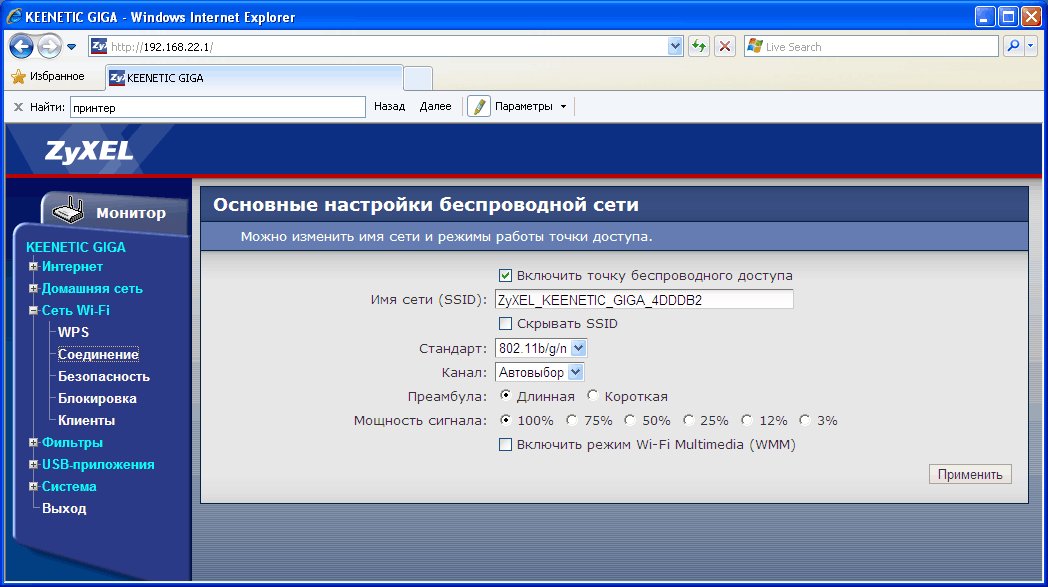The width and height of the screenshot is (1048, 587).
Task: Expand the Фильтры tree node
Action: [33, 442]
